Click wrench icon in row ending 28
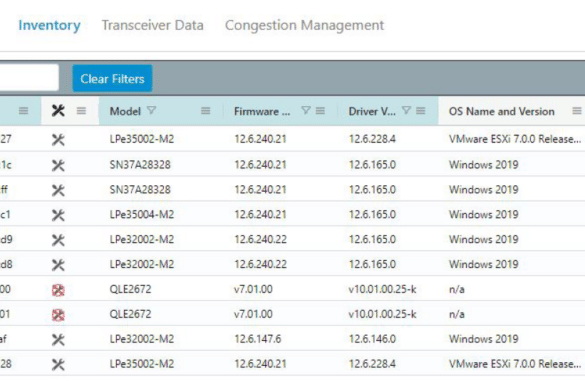Image resolution: width=585 pixels, height=390 pixels. tap(58, 365)
